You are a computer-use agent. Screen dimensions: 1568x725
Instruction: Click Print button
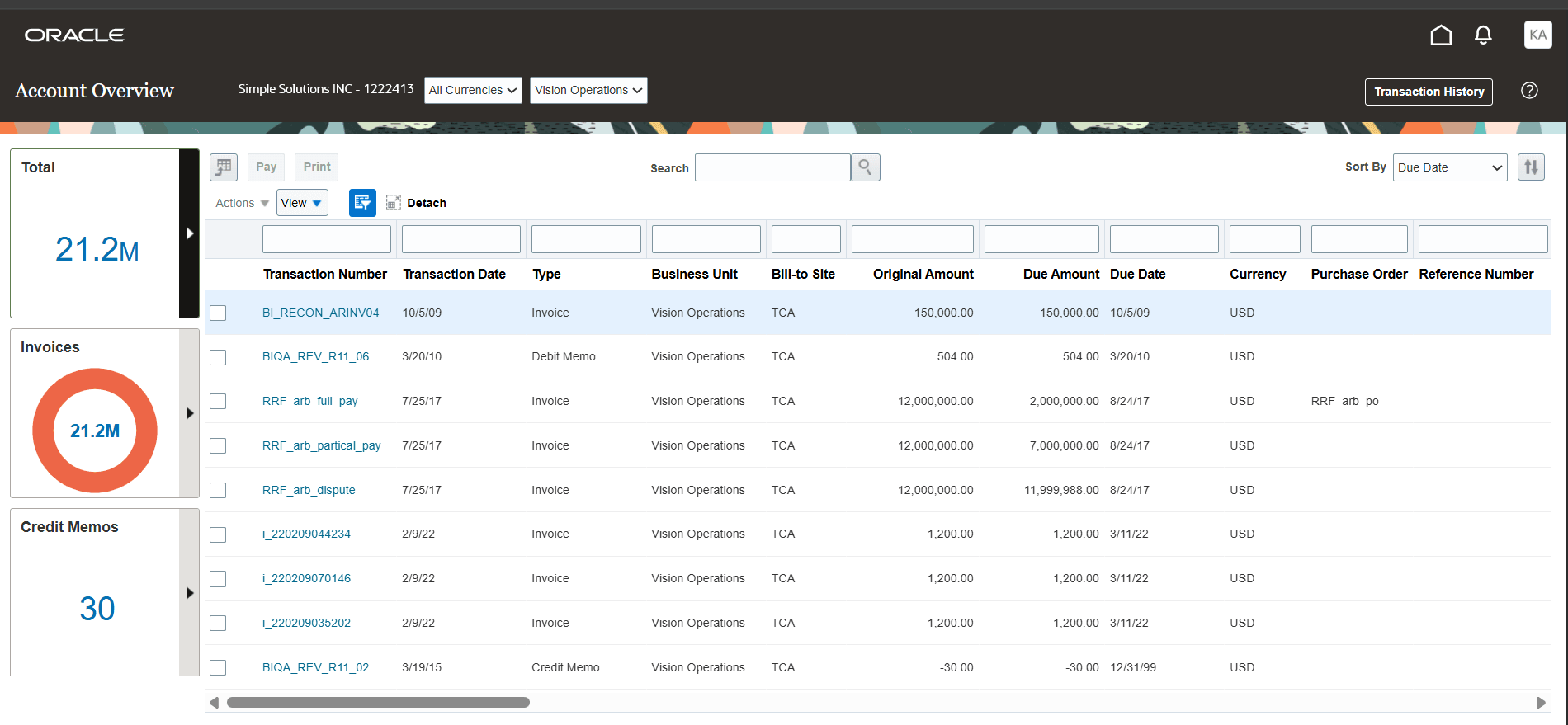tap(317, 167)
